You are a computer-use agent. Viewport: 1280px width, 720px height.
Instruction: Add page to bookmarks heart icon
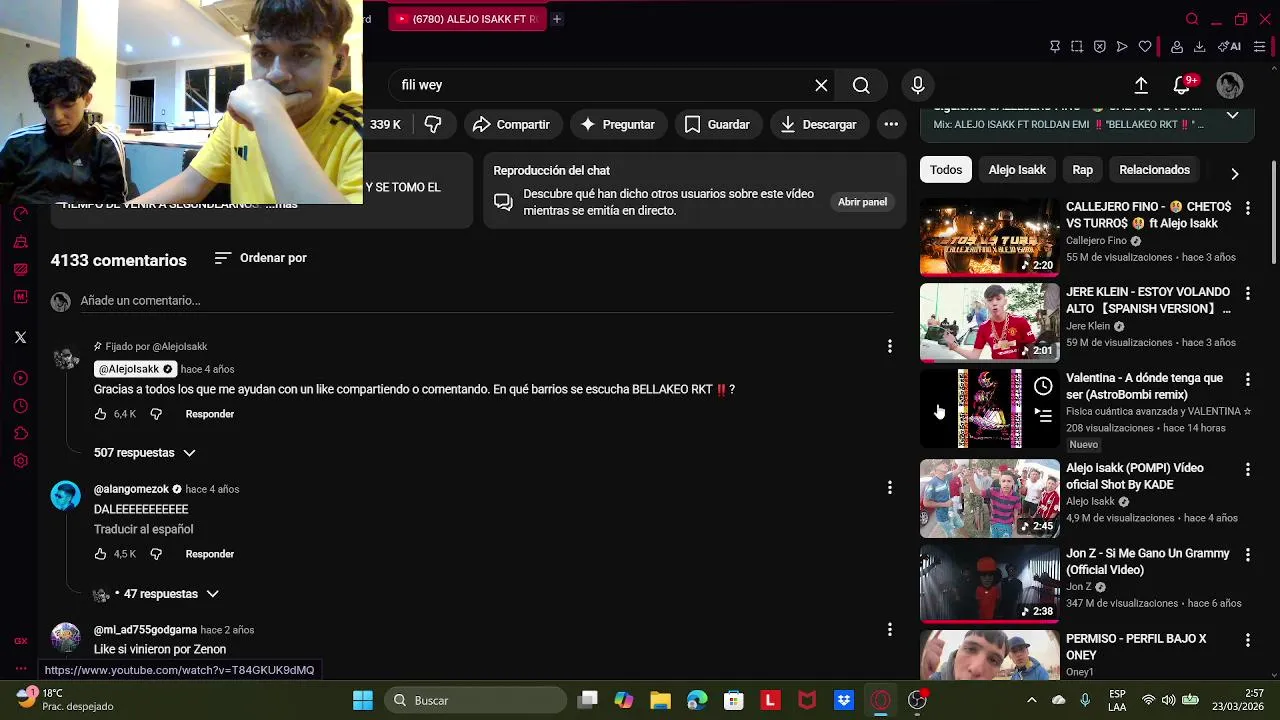click(1145, 47)
